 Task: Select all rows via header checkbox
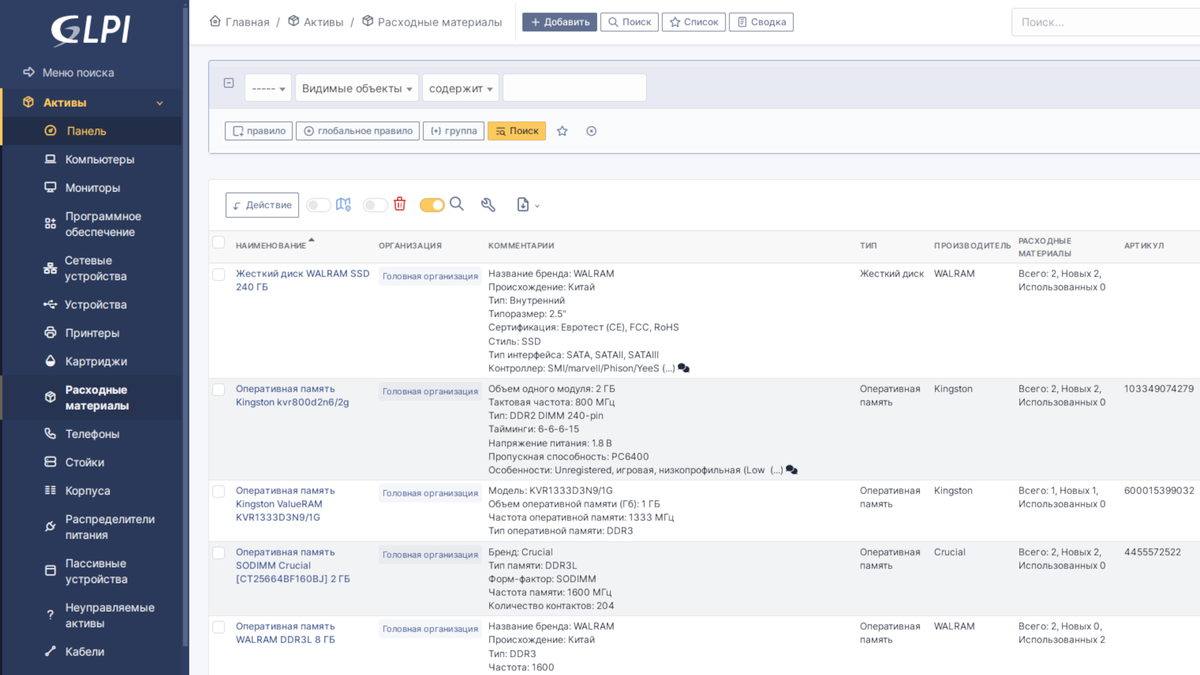pos(218,243)
